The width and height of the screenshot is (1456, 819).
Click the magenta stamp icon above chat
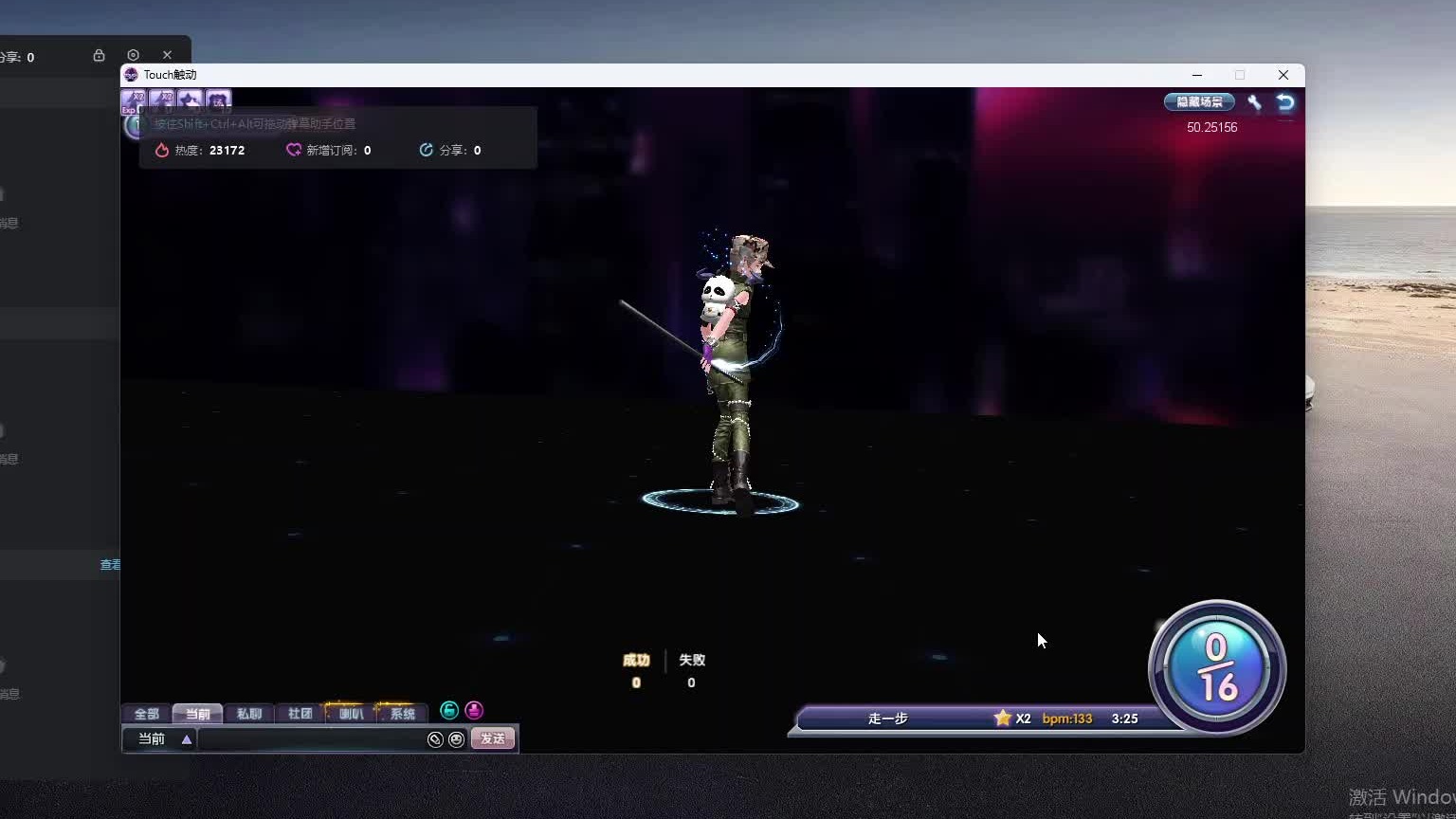point(474,711)
